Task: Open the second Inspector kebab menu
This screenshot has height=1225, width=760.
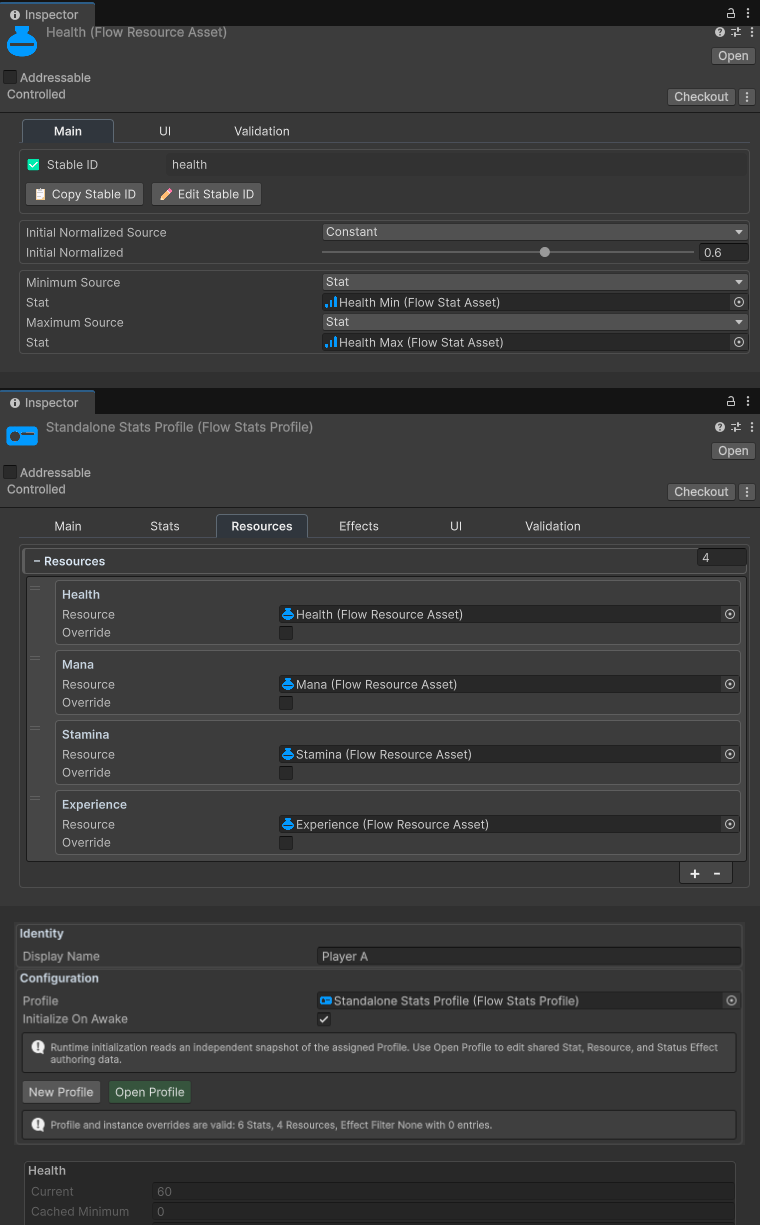Action: (x=748, y=401)
